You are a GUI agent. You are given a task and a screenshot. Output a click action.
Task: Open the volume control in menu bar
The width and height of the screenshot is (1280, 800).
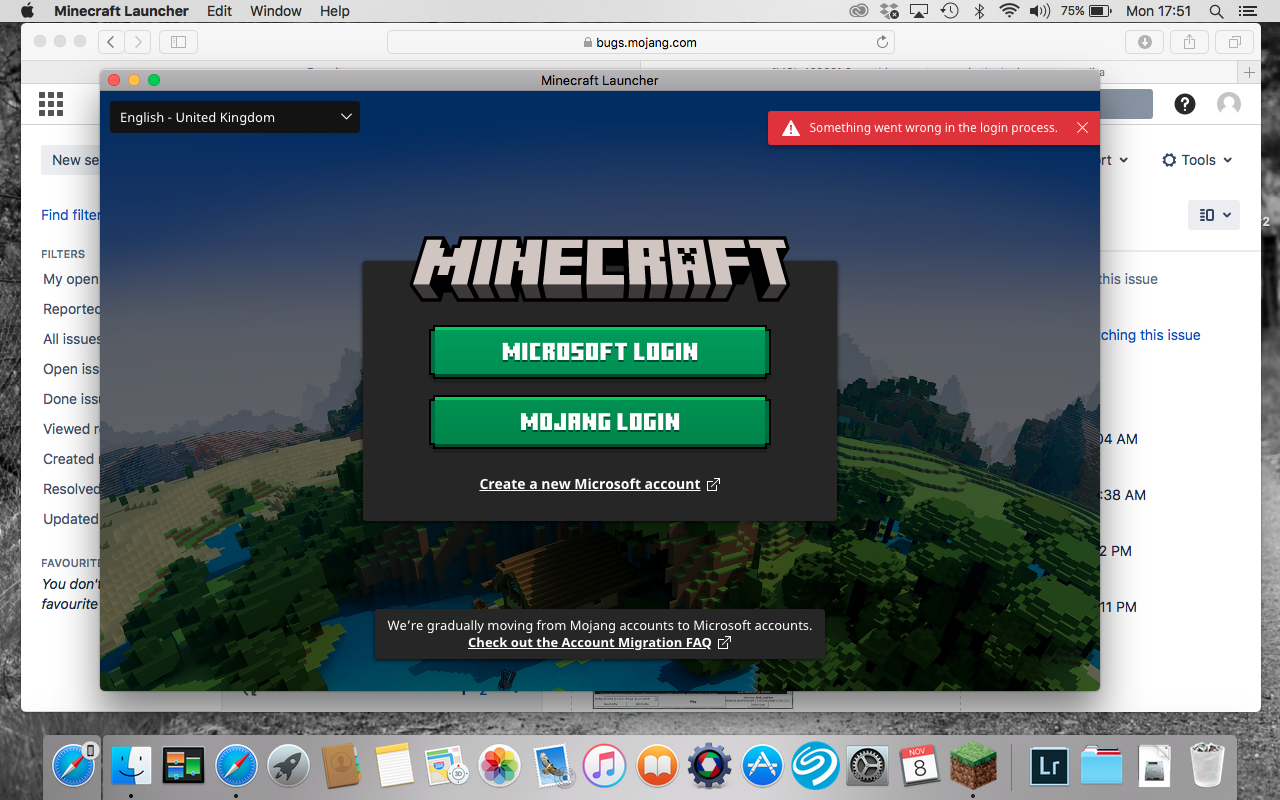click(1040, 11)
